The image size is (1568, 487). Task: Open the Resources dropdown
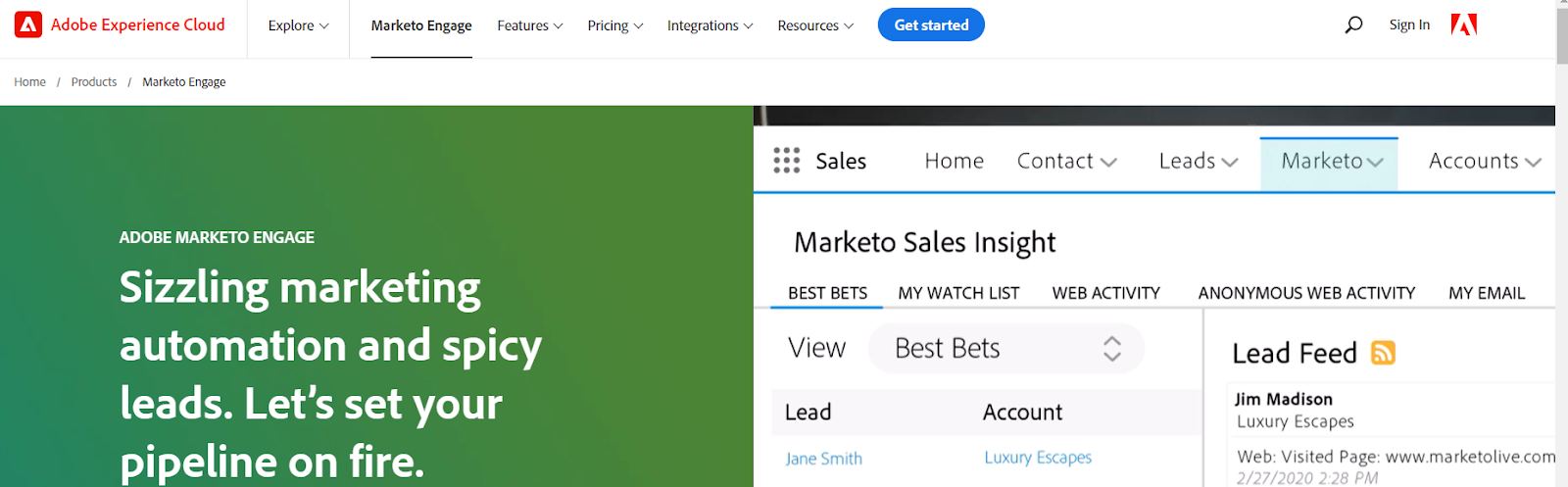[814, 25]
